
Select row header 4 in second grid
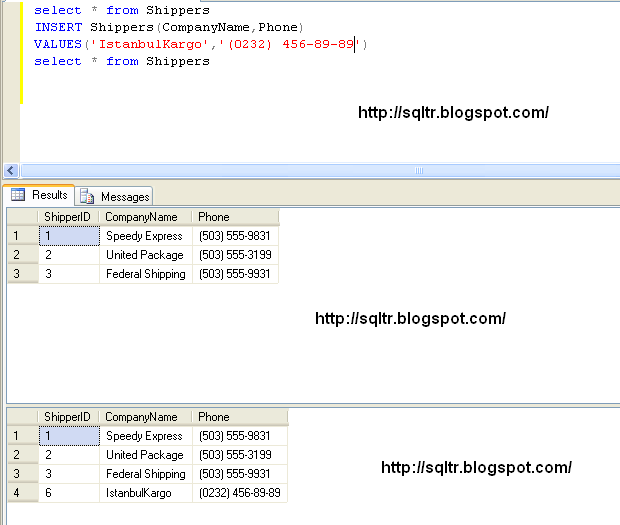[23, 493]
